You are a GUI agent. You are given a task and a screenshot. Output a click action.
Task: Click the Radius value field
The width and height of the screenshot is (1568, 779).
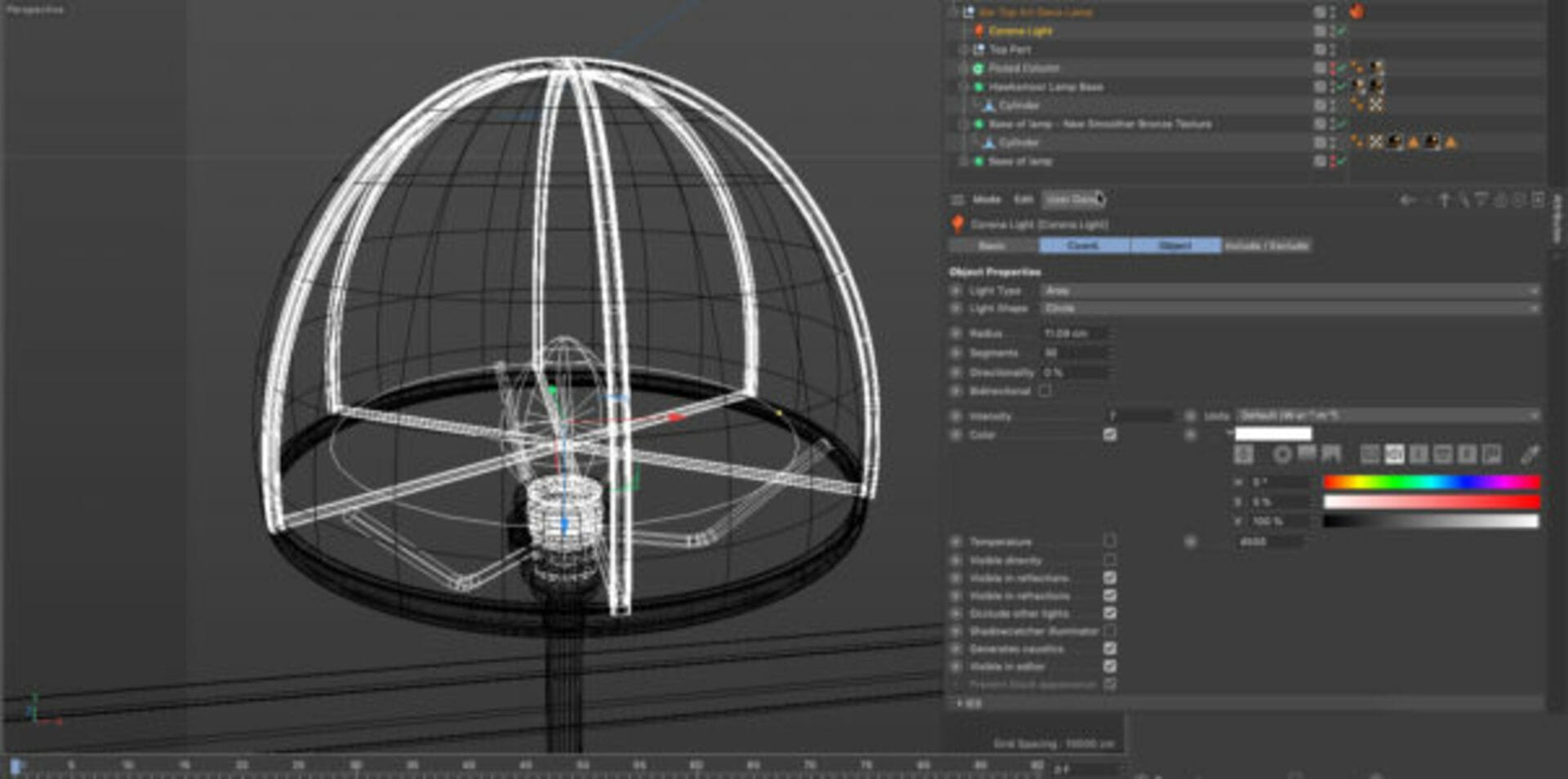1075,334
